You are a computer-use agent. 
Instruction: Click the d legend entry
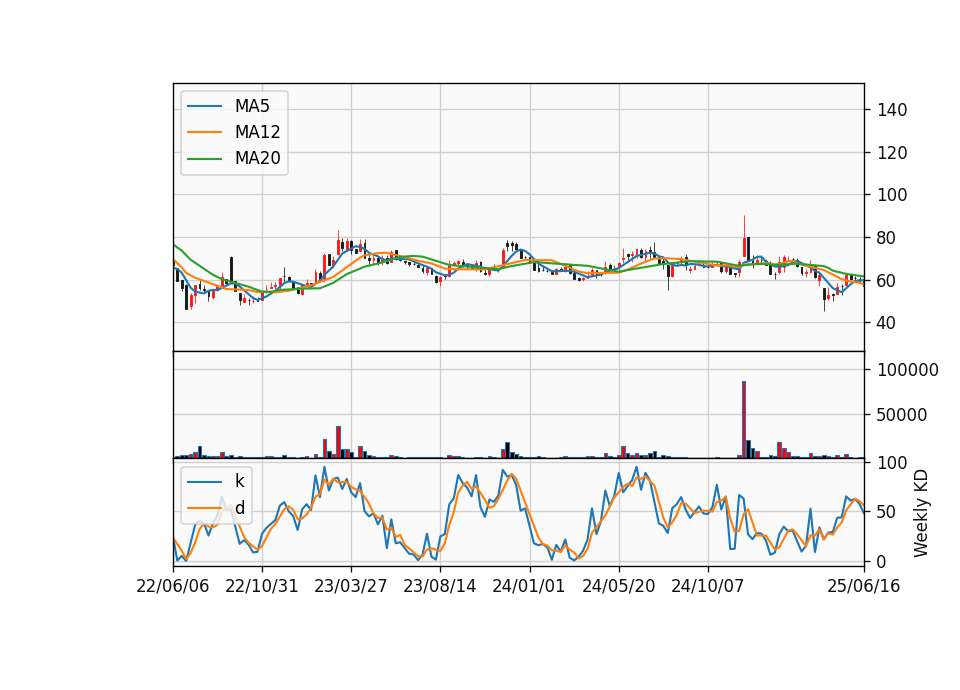tap(216, 508)
